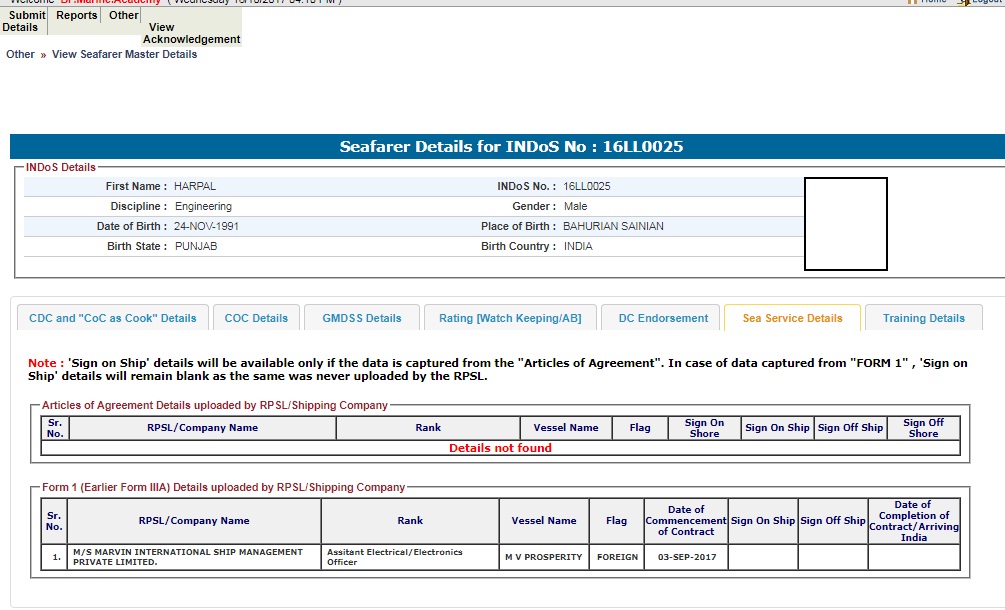
Task: Open the GMDSS Details tab
Action: pyautogui.click(x=361, y=318)
